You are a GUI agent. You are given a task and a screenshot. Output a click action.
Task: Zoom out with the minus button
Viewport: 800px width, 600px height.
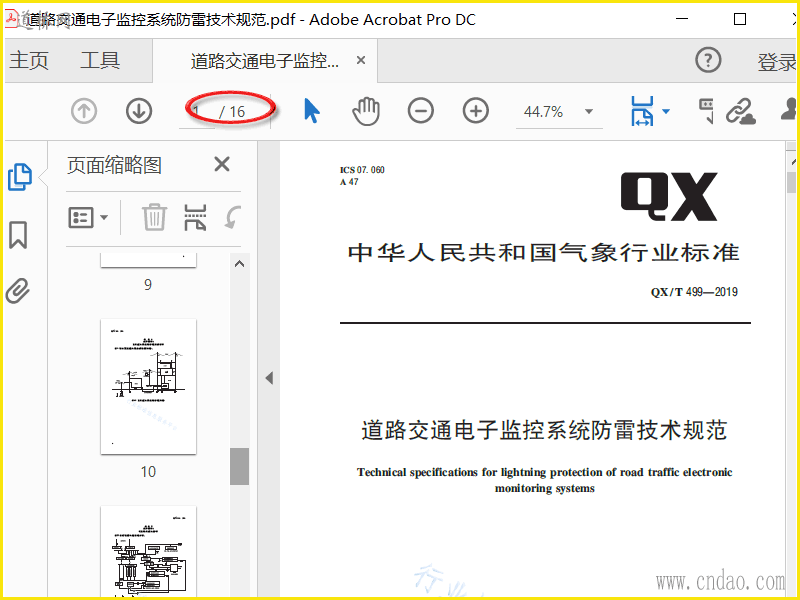(421, 111)
